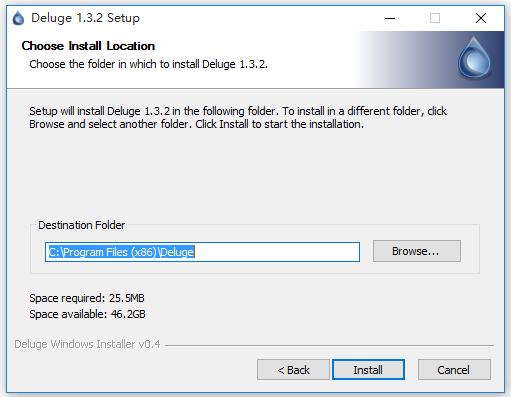Click the large Deluge logo in header
Screen dimensions: 511x397
[474, 58]
